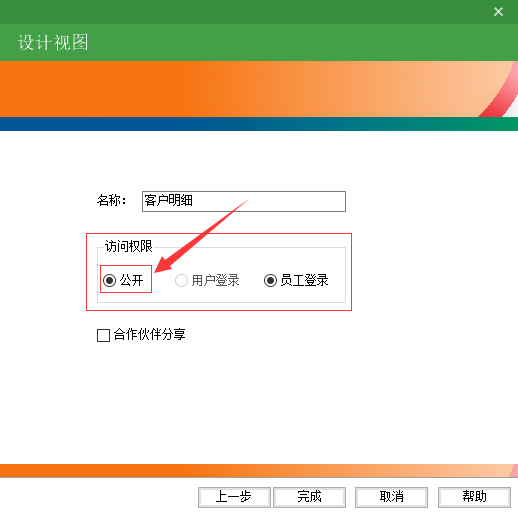This screenshot has height=517, width=518.
Task: Open help via the 帮助 button
Action: click(474, 497)
